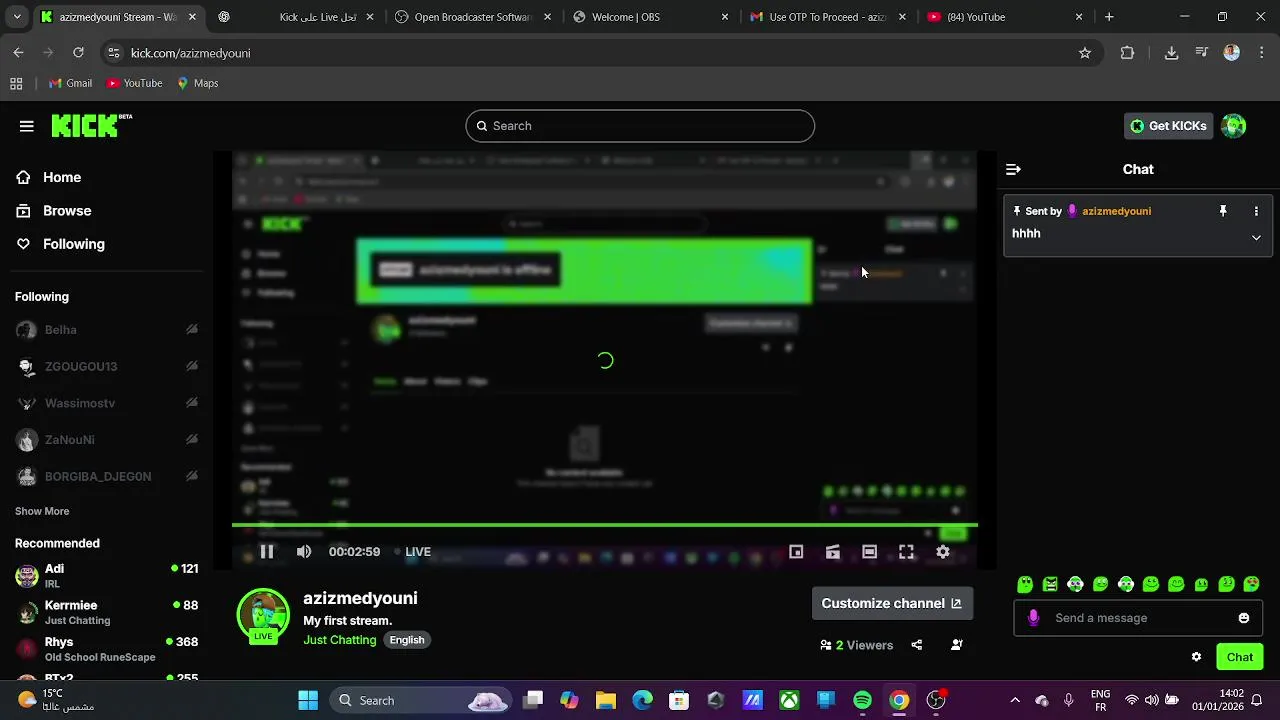Insert the last emote with hearts

pos(1252,584)
